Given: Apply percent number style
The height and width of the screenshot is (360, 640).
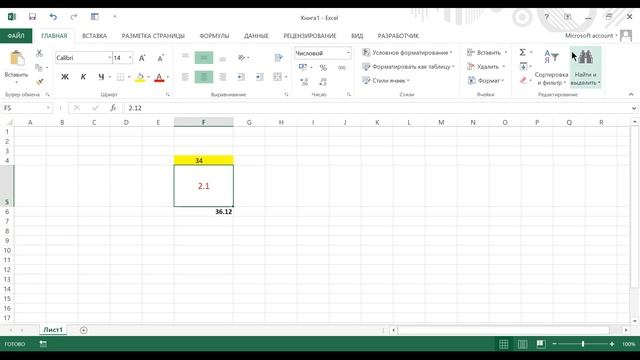Looking at the screenshot, I should (323, 67).
